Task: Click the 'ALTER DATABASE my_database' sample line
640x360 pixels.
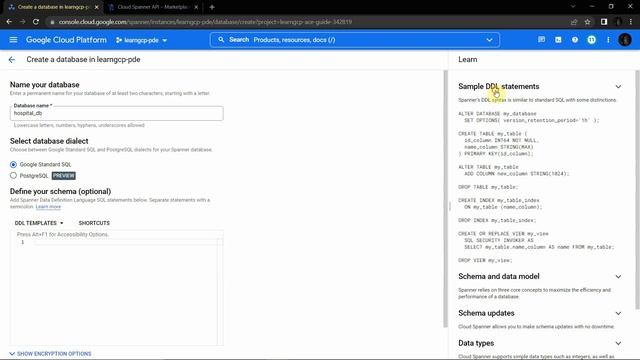Action: 497,114
